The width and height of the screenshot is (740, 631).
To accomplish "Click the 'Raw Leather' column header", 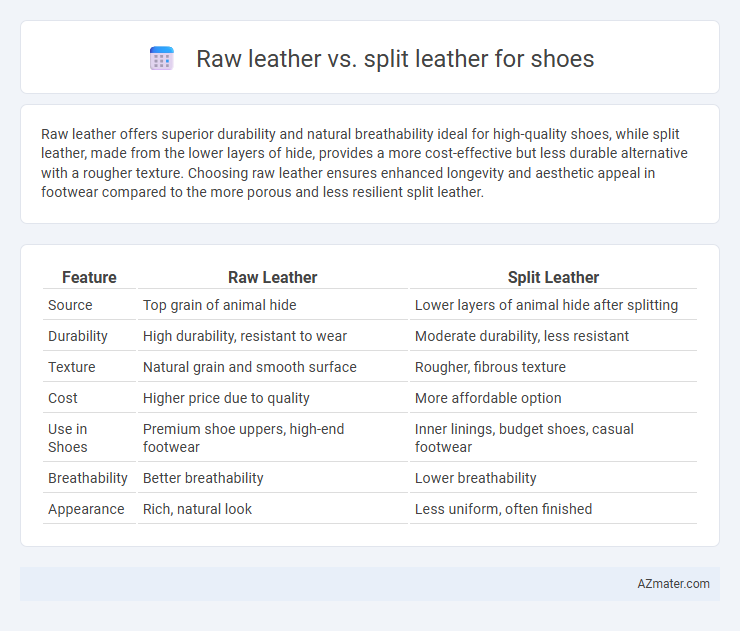I will [272, 278].
